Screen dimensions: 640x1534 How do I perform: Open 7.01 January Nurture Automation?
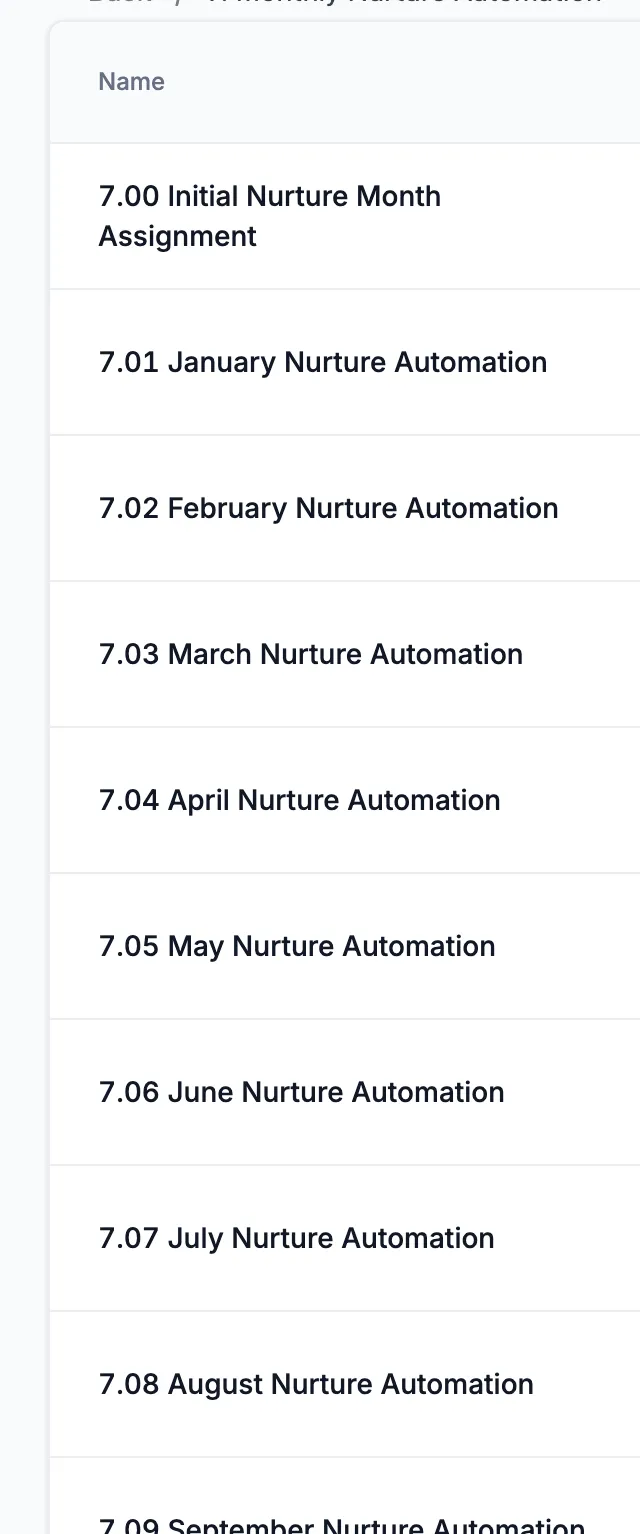click(323, 362)
